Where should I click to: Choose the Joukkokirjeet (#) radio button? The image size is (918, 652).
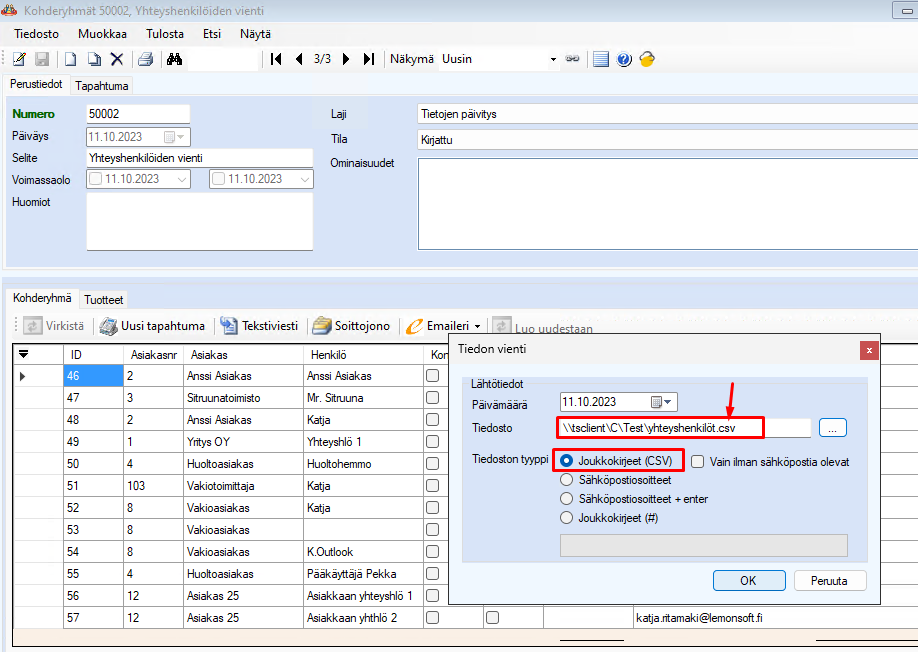568,518
